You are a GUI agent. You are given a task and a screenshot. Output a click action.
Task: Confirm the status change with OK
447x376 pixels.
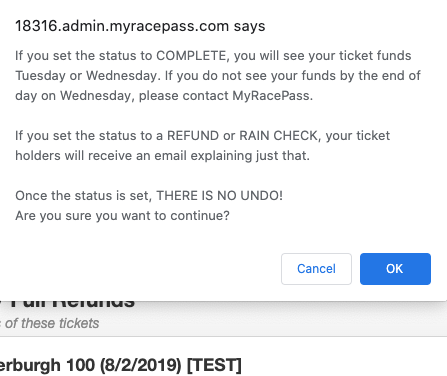(x=395, y=269)
